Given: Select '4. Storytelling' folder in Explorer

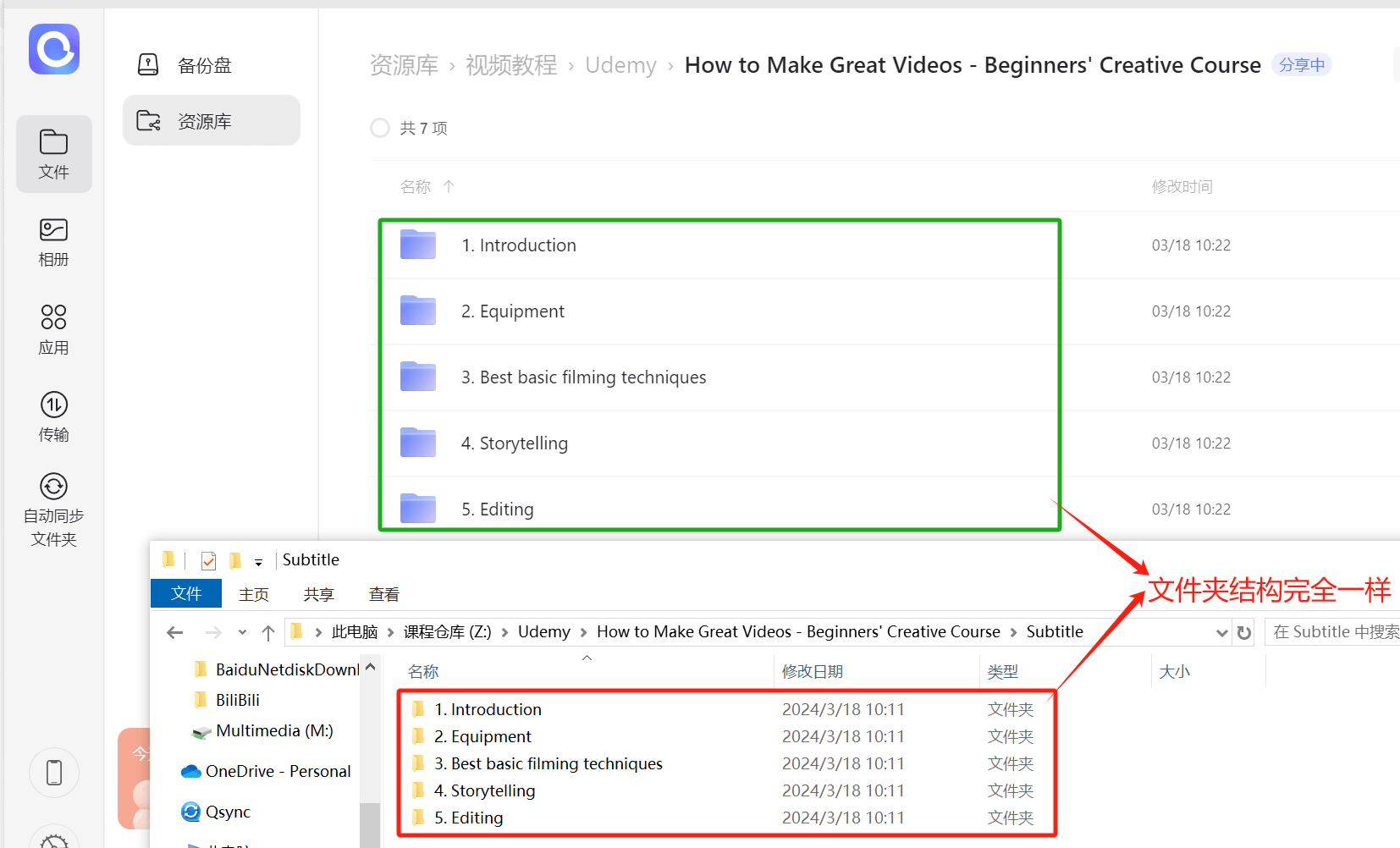Looking at the screenshot, I should coord(473,790).
